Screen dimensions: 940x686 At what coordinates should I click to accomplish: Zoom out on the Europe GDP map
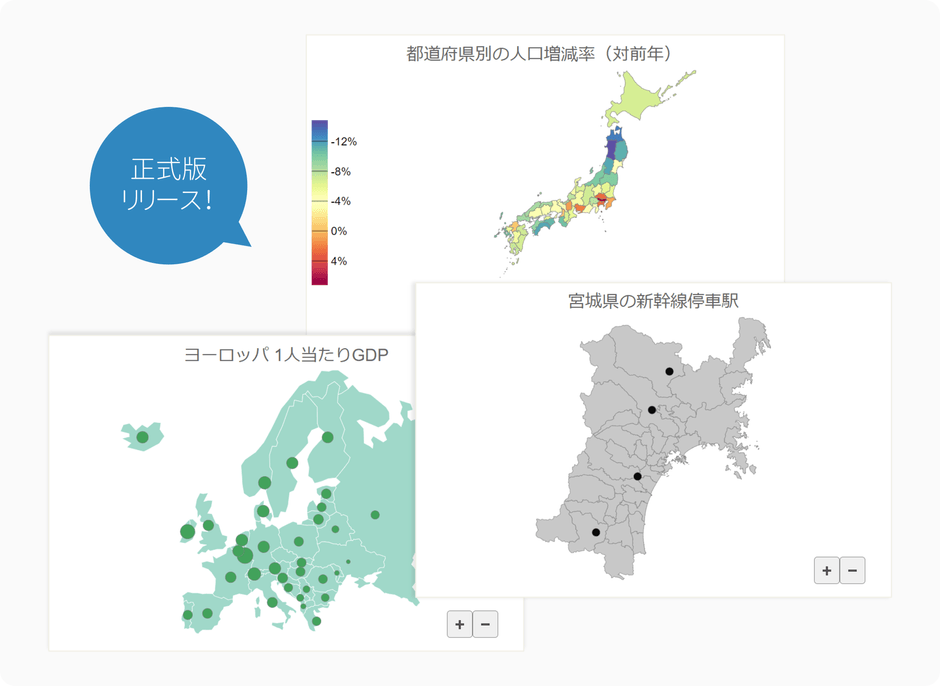(485, 623)
